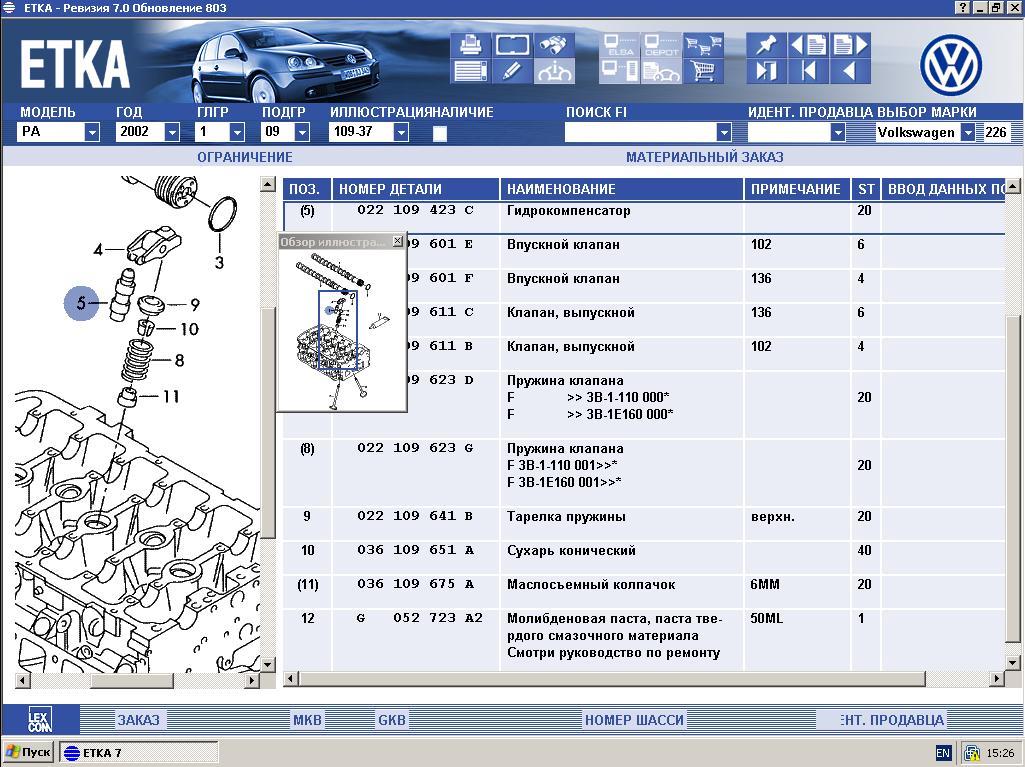Viewport: 1025px width, 767px height.
Task: Jump to first with the bar-arrow icon
Action: click(808, 71)
